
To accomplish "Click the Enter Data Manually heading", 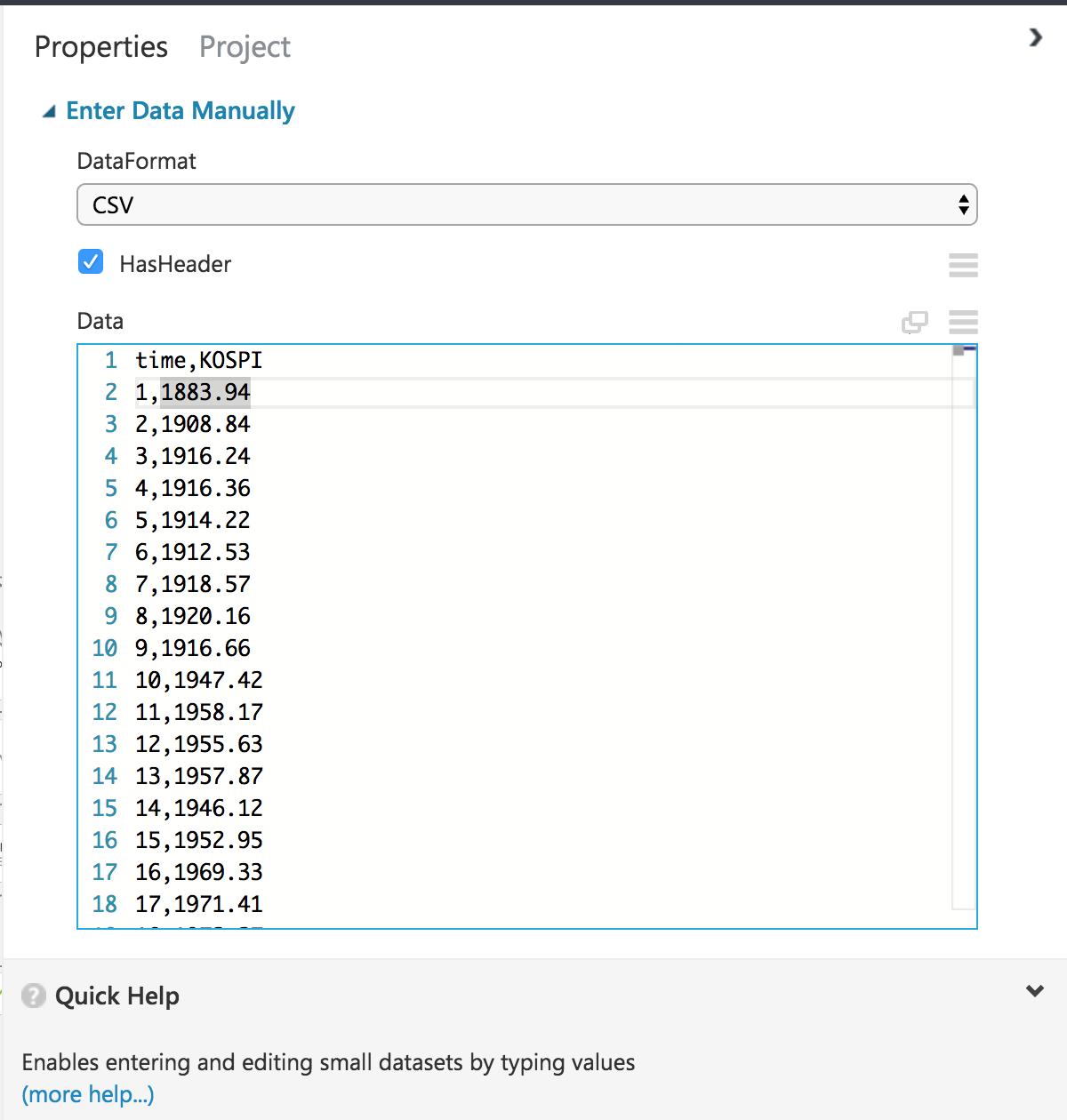I will tap(181, 111).
